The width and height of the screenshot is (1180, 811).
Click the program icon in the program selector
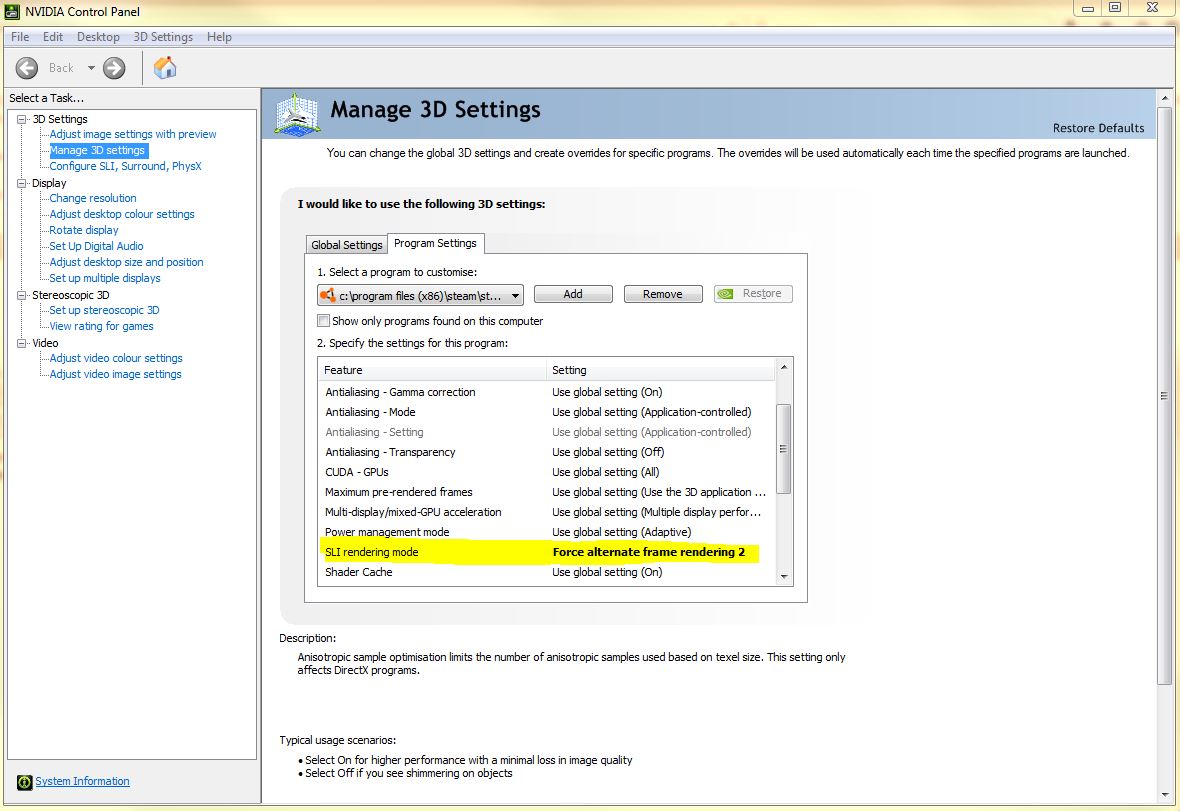(327, 295)
